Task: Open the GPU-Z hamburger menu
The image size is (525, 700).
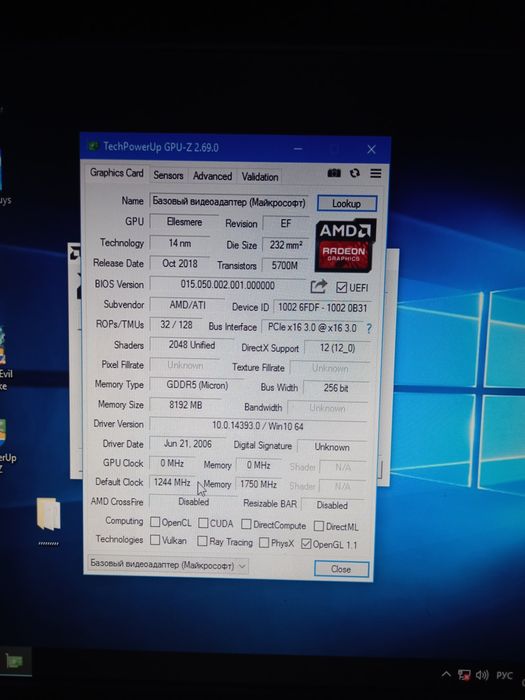Action: coord(375,173)
